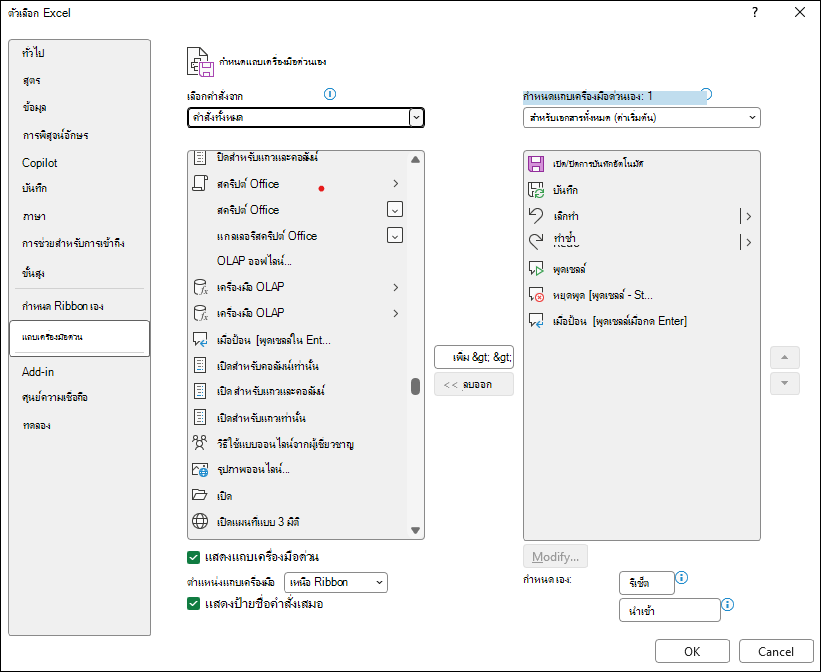Toggle แสดงแถบเครื่องมือด่วน checkbox

pyautogui.click(x=193, y=557)
